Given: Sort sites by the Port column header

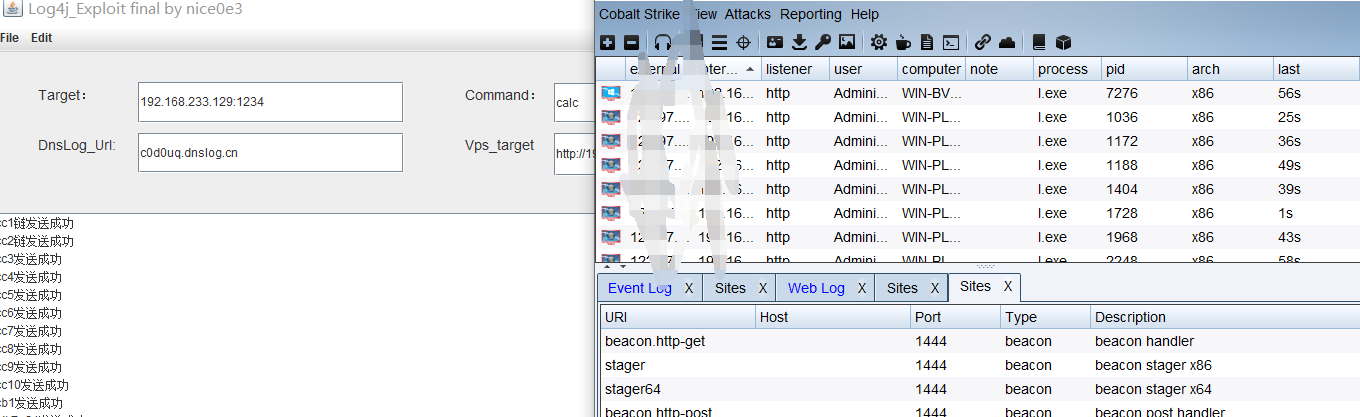Looking at the screenshot, I should pyautogui.click(x=956, y=317).
